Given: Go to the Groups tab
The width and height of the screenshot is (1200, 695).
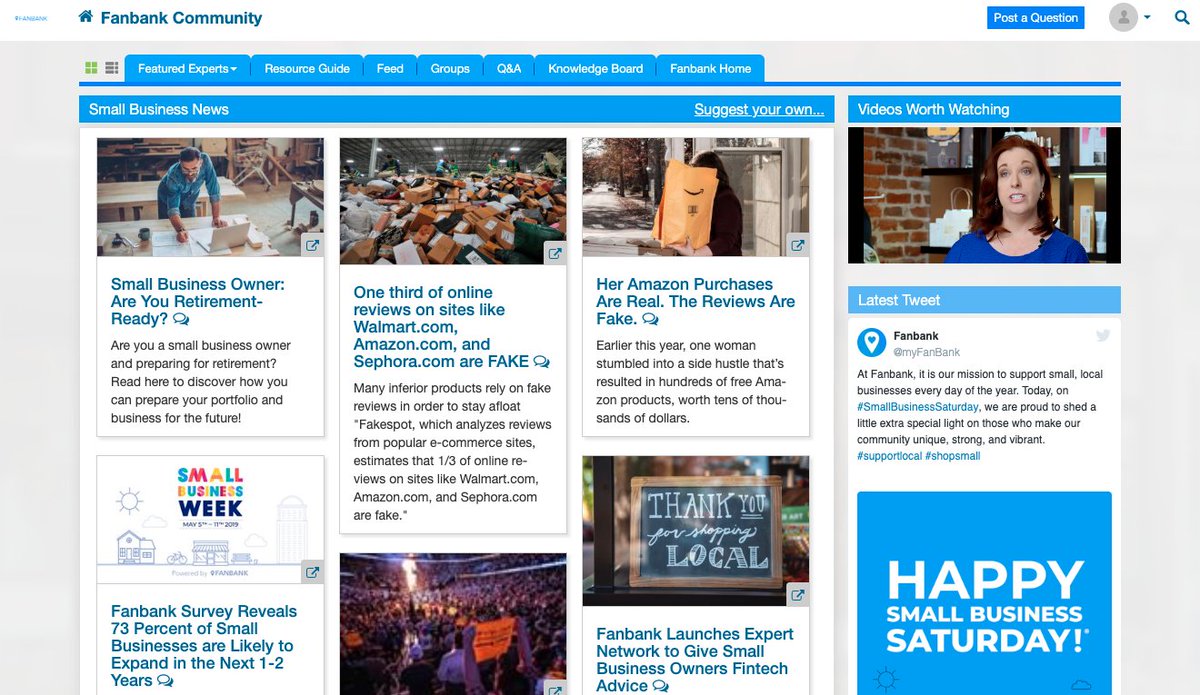Looking at the screenshot, I should point(450,69).
